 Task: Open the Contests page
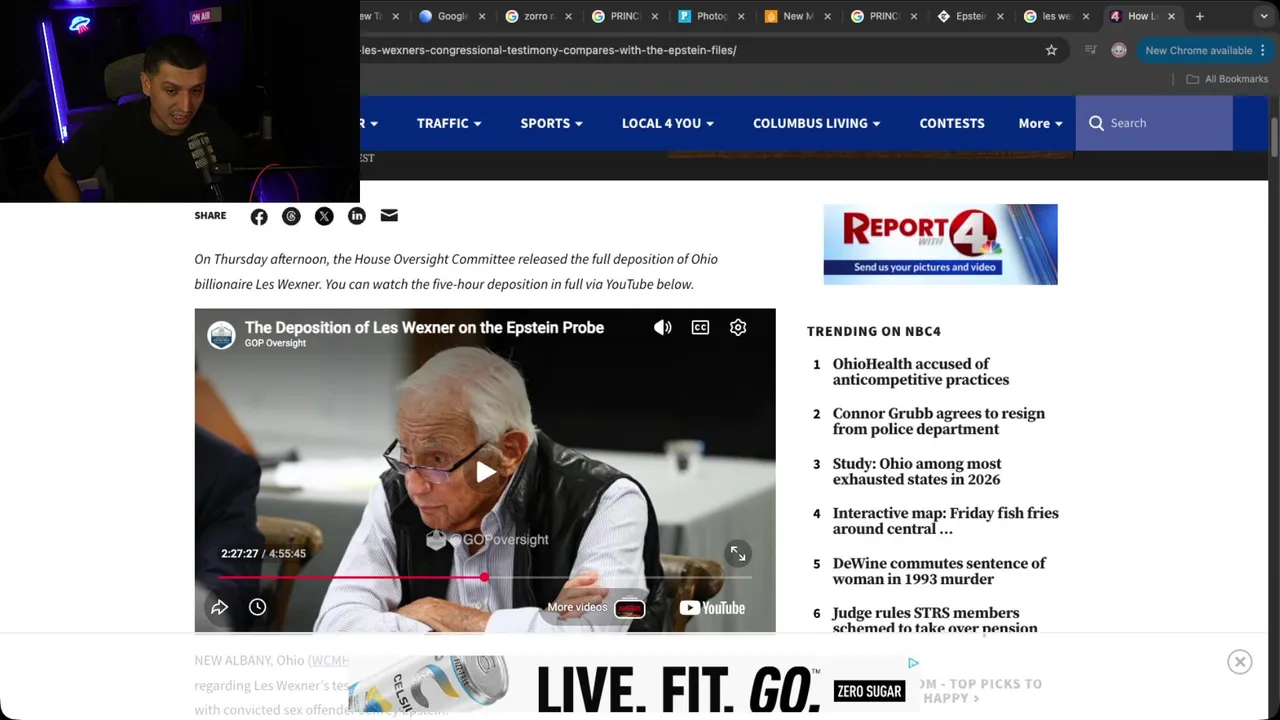952,123
